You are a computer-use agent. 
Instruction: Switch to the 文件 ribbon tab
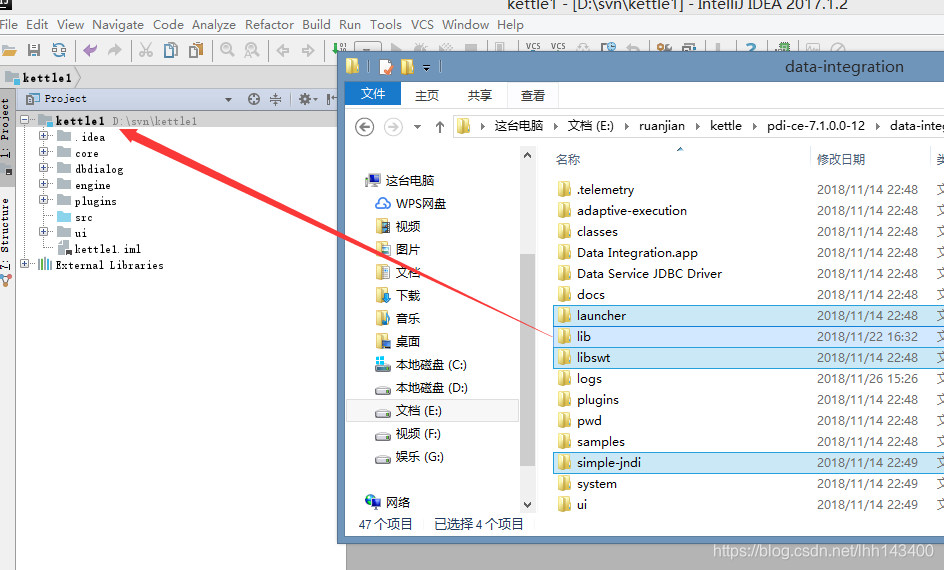tap(373, 94)
